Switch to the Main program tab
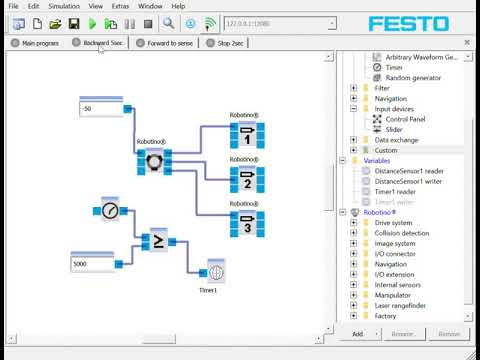 tap(35, 43)
